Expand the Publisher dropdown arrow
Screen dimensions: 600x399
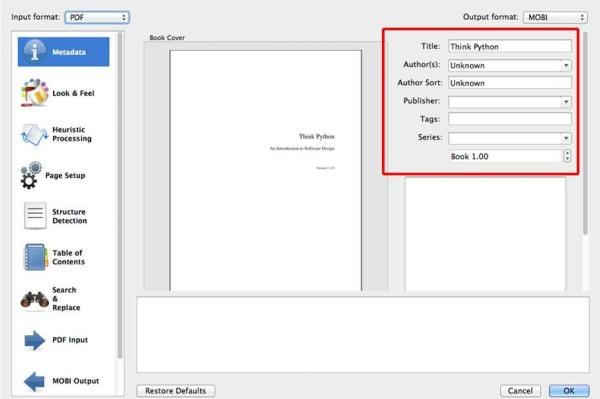pyautogui.click(x=566, y=102)
